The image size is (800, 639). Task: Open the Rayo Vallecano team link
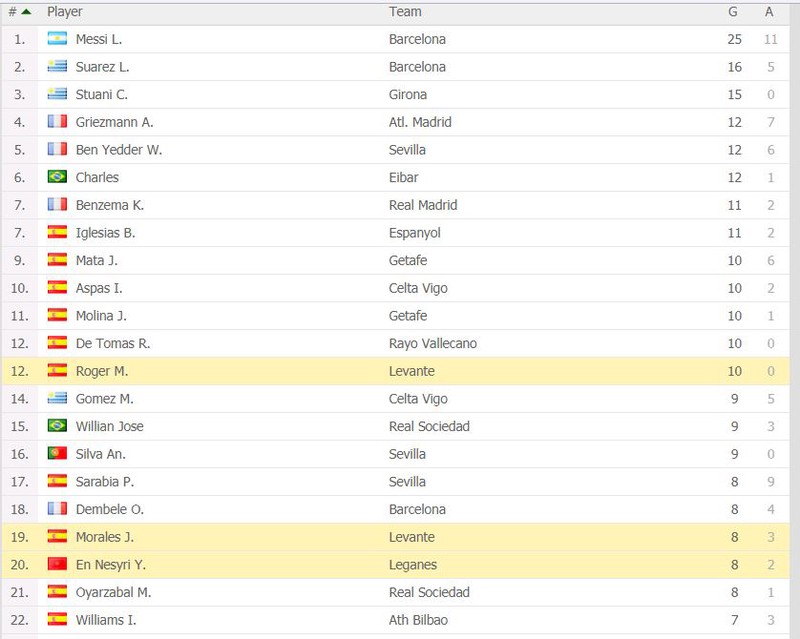click(x=433, y=343)
